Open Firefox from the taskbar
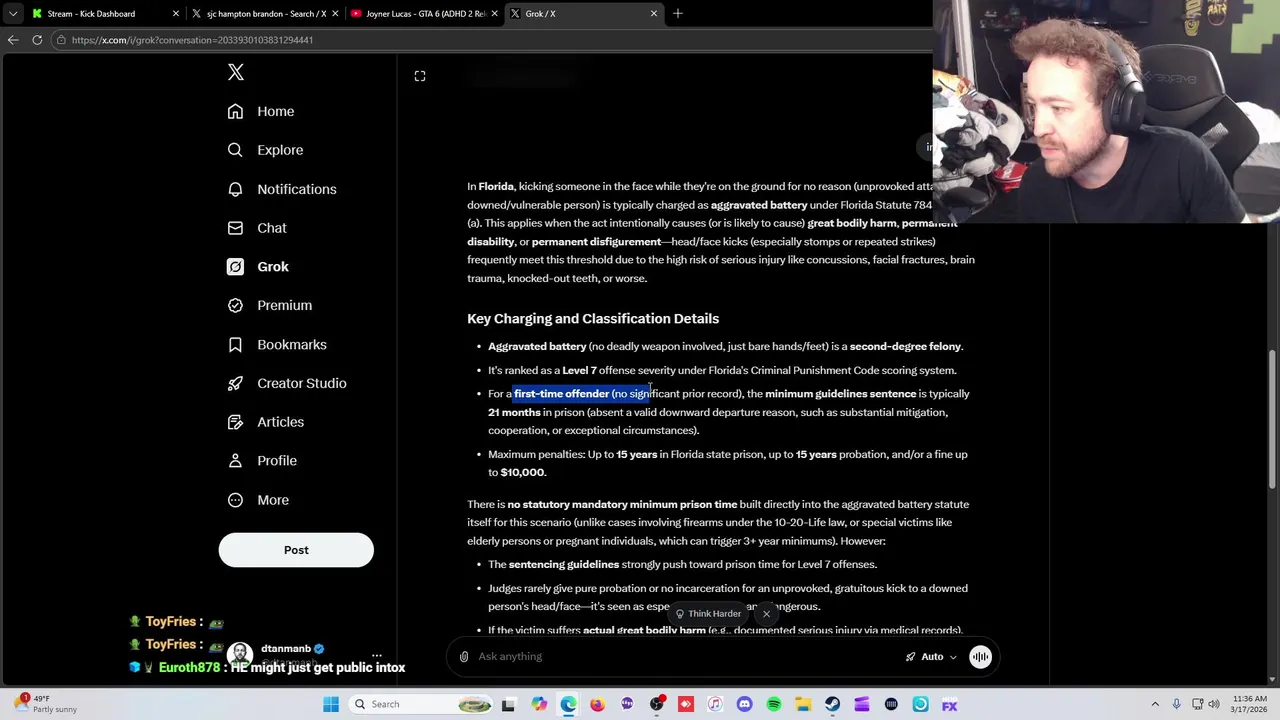This screenshot has width=1280, height=720. coord(597,704)
